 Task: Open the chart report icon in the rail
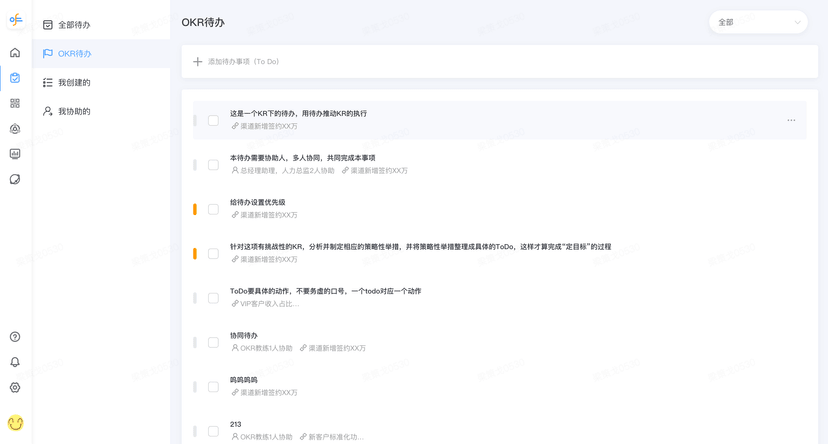tap(15, 154)
